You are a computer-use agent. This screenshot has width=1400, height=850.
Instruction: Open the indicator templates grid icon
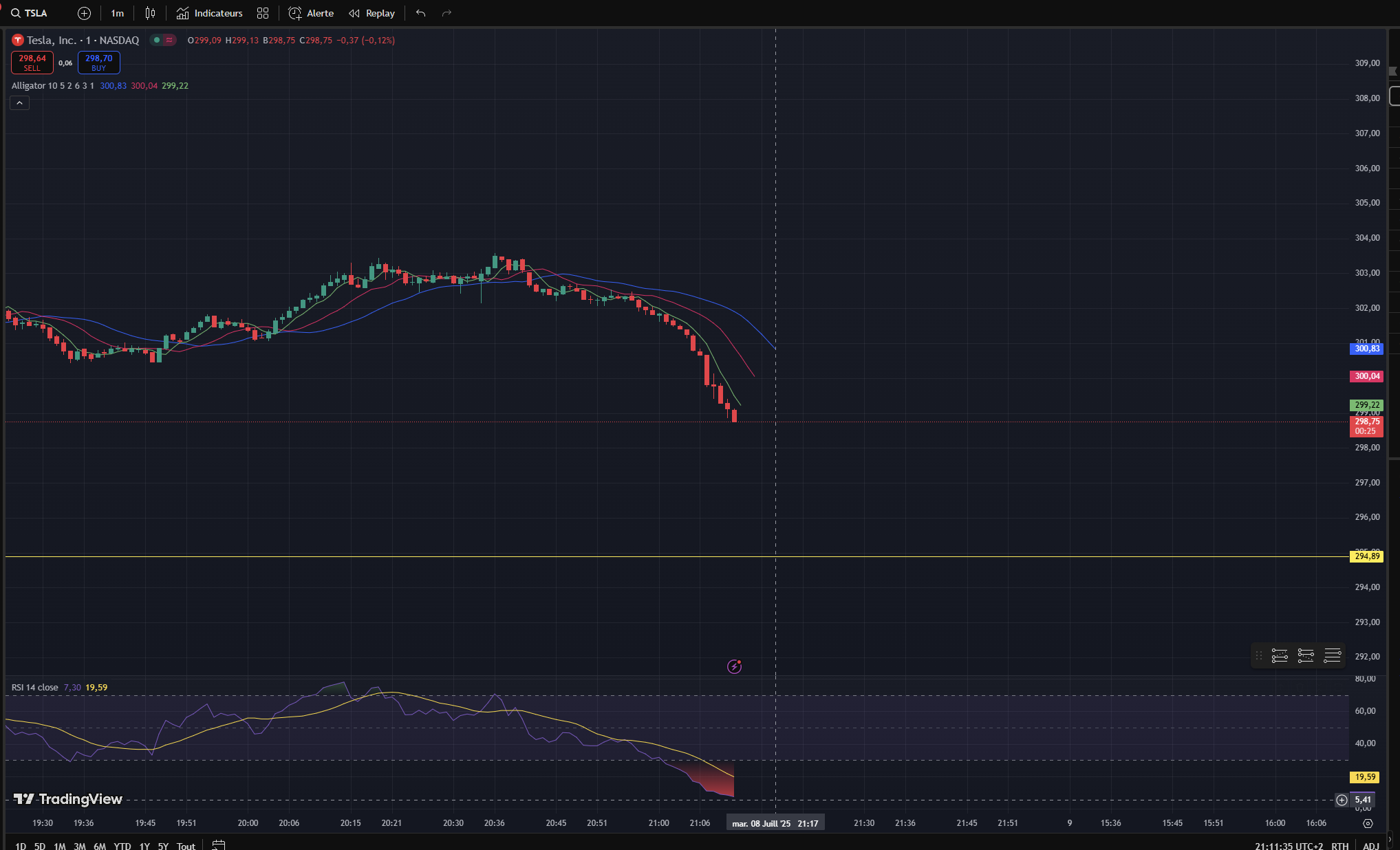click(x=263, y=13)
